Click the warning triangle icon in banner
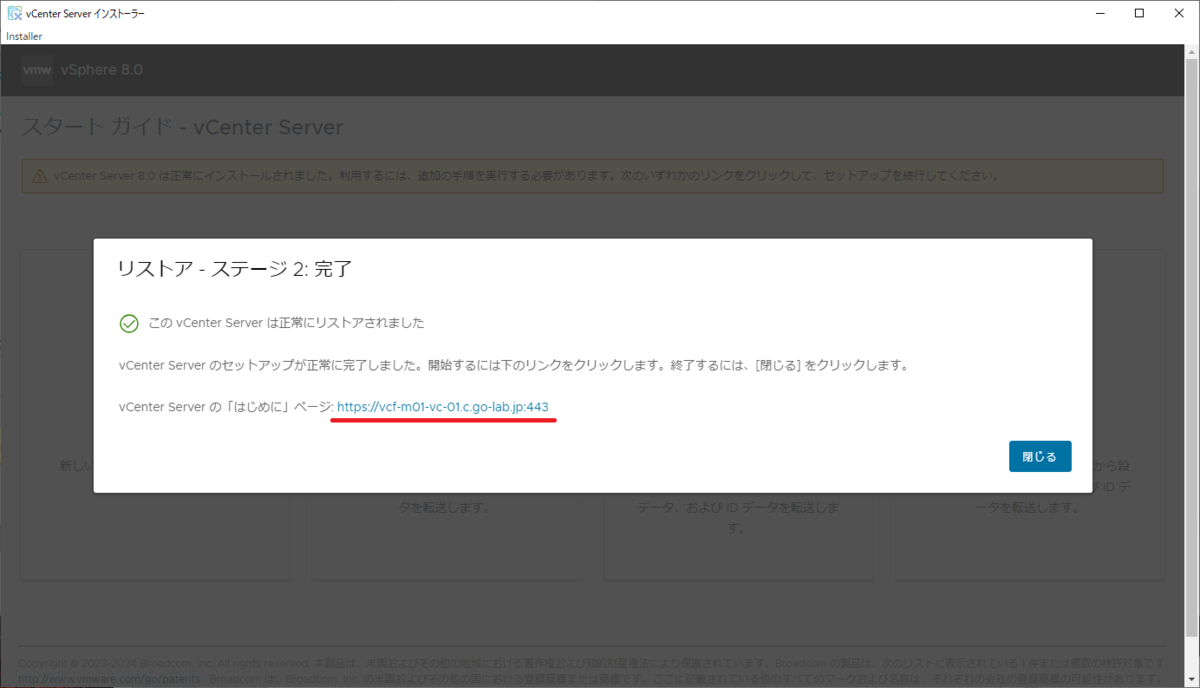This screenshot has height=688, width=1200. pyautogui.click(x=39, y=176)
